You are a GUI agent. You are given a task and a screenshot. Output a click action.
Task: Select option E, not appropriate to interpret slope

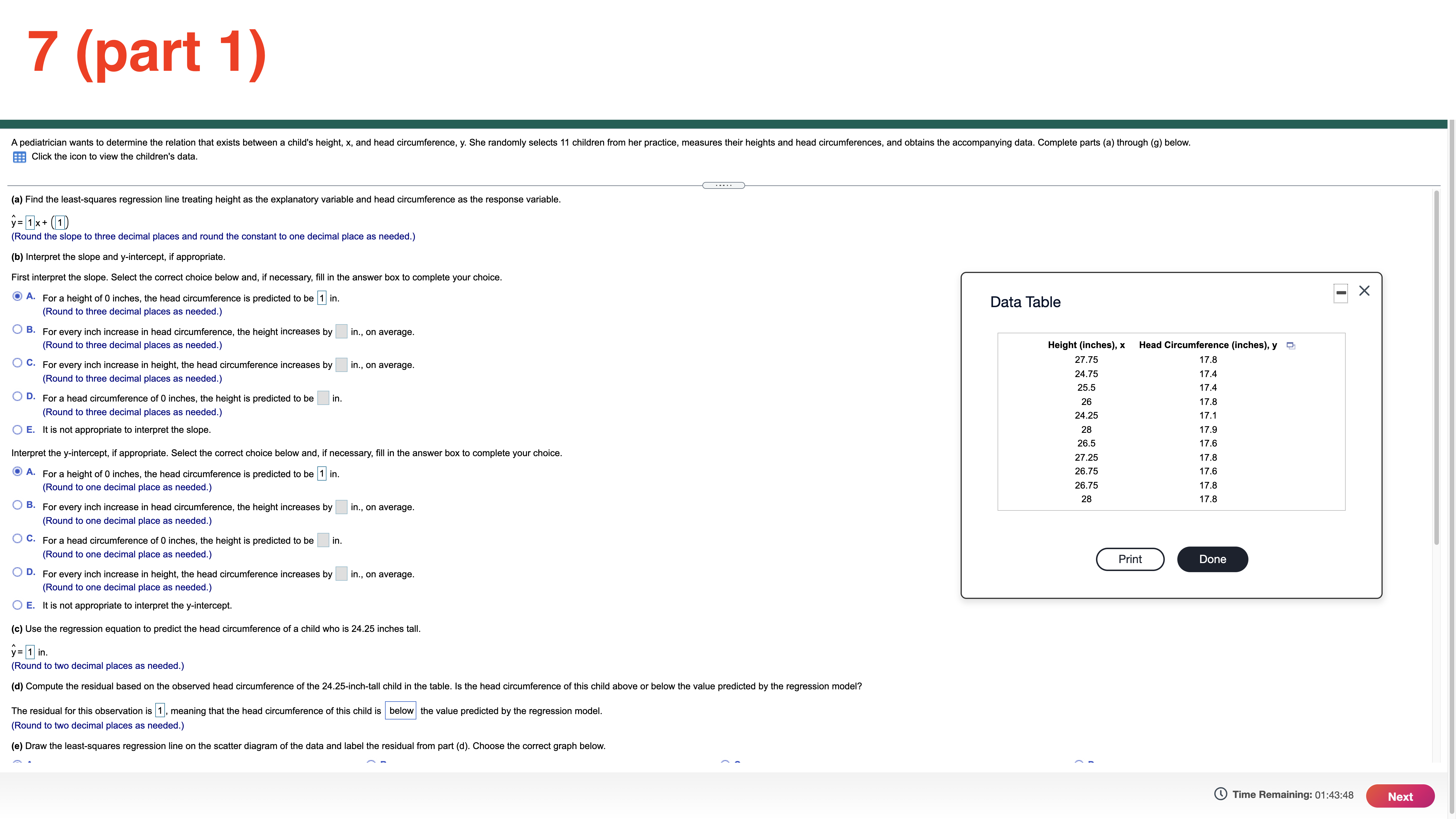pyautogui.click(x=17, y=429)
